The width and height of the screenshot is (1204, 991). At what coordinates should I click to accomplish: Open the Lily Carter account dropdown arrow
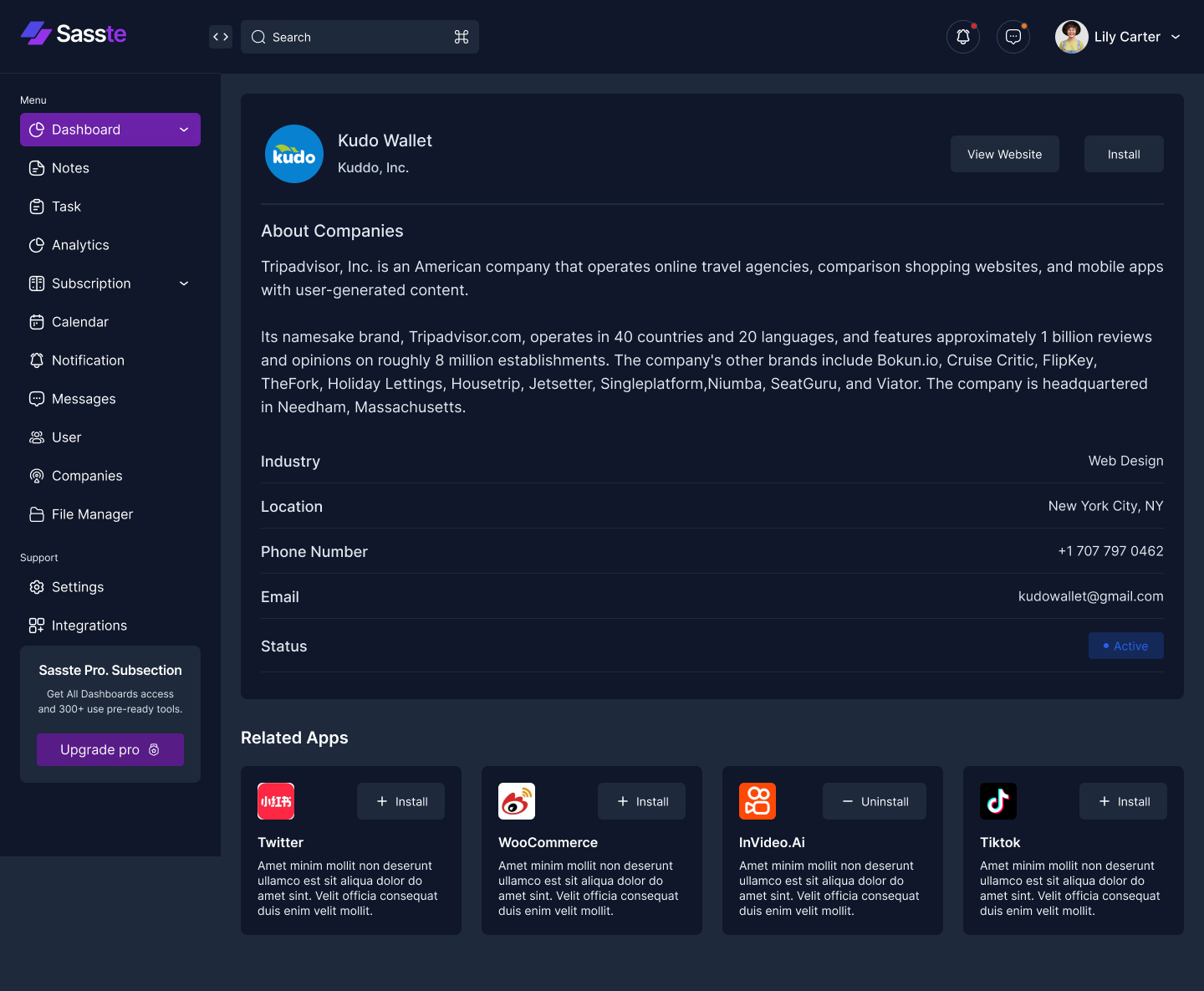click(1176, 37)
